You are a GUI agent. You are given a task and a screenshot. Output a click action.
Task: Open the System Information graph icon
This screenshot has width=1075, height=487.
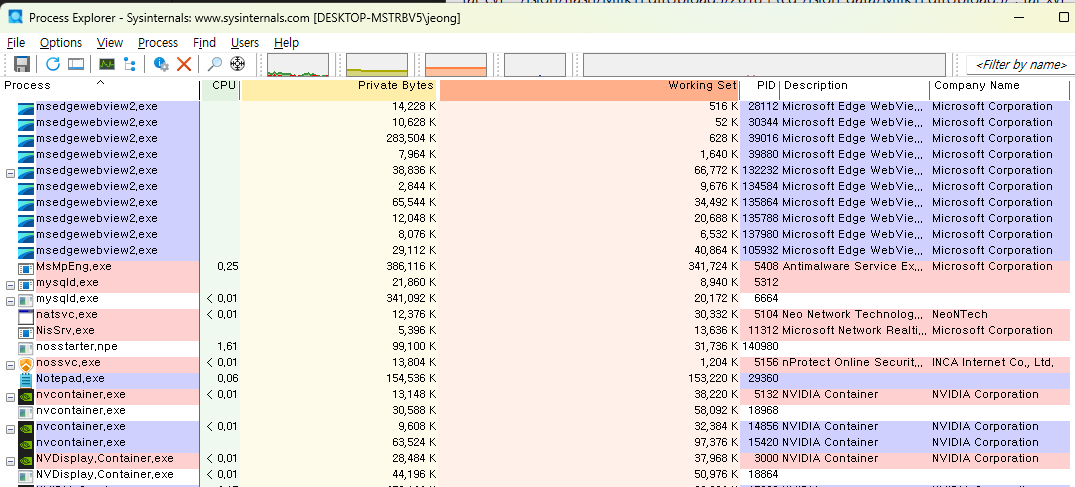107,64
